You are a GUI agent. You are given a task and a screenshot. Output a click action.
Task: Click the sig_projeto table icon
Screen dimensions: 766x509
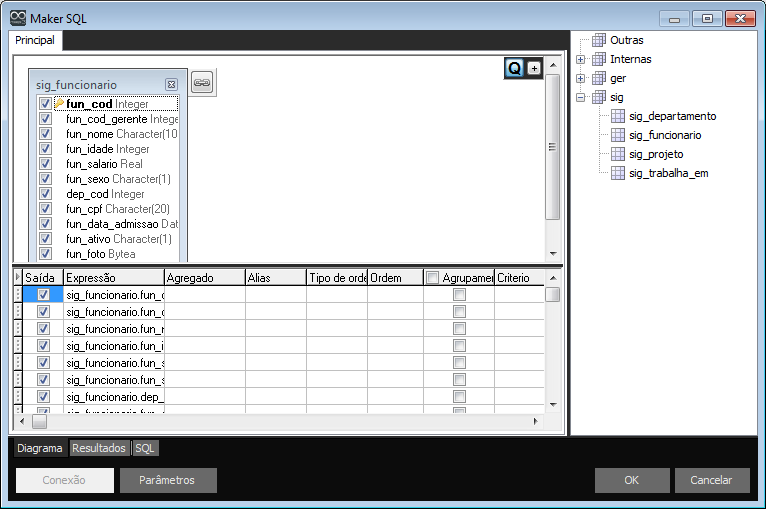[x=617, y=154]
